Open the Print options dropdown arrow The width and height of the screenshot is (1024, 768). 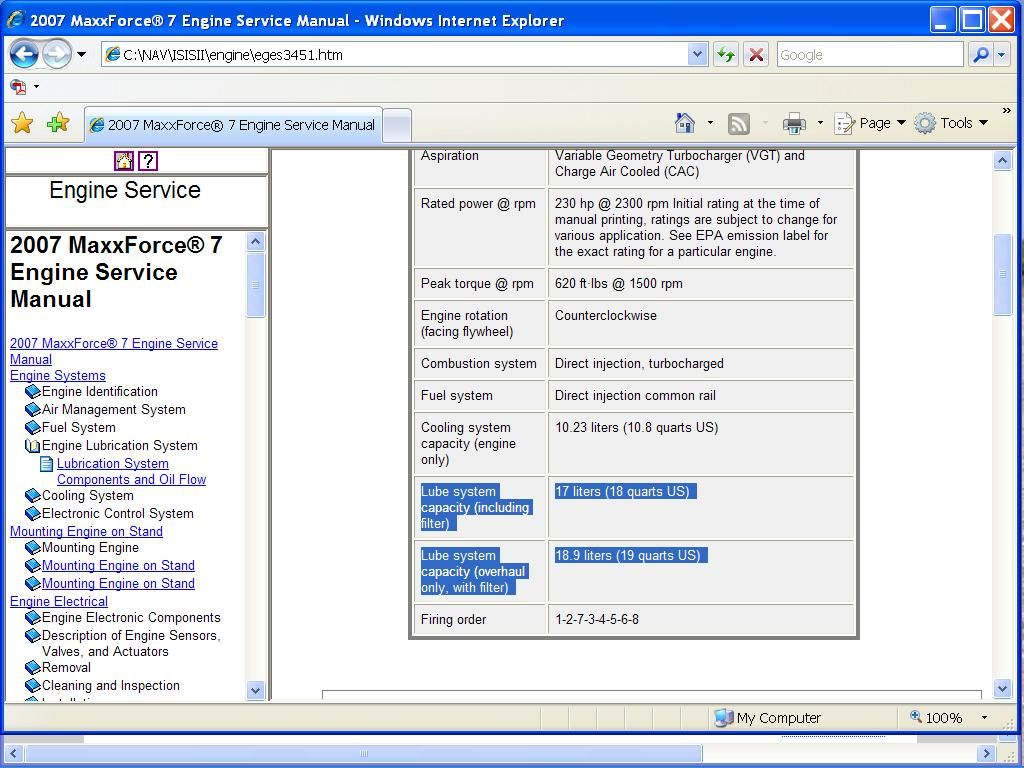[x=820, y=123]
